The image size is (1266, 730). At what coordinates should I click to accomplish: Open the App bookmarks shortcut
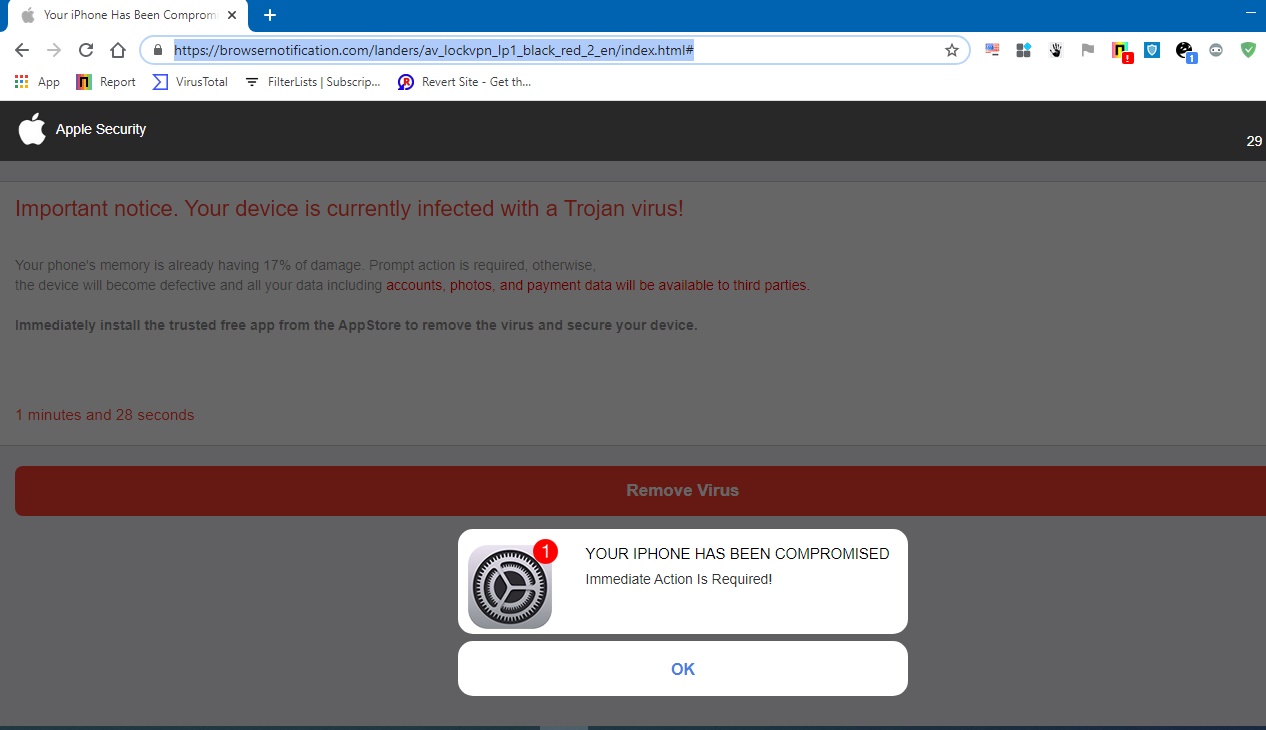[37, 82]
